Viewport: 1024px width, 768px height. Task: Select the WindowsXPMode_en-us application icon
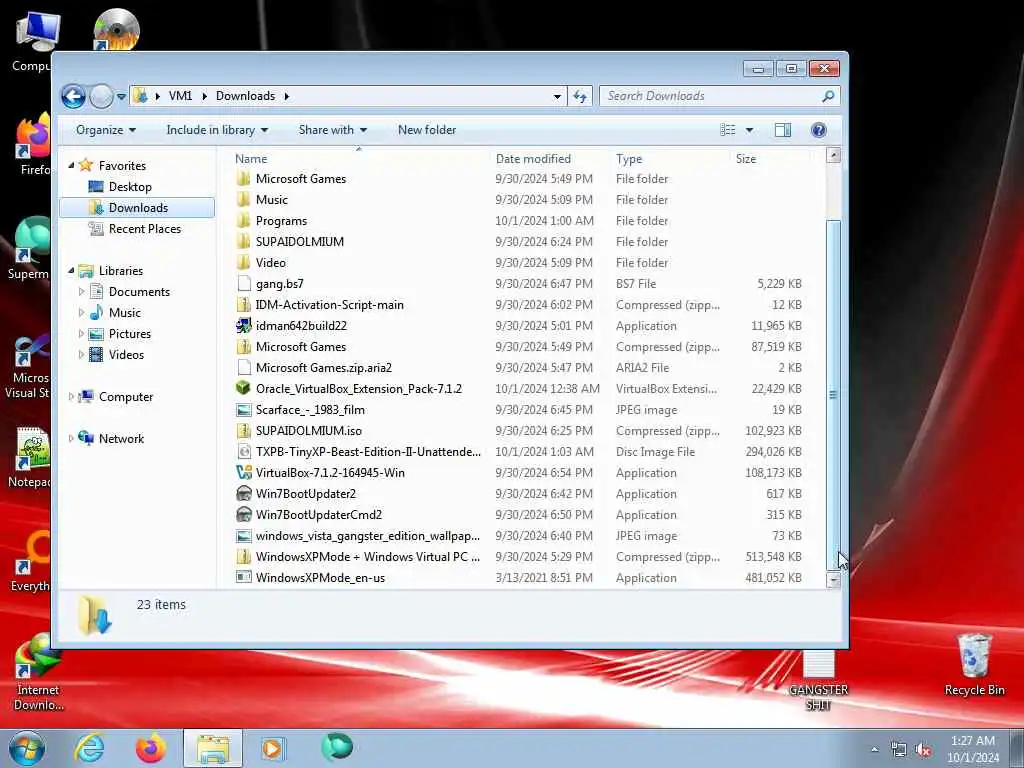tap(244, 577)
